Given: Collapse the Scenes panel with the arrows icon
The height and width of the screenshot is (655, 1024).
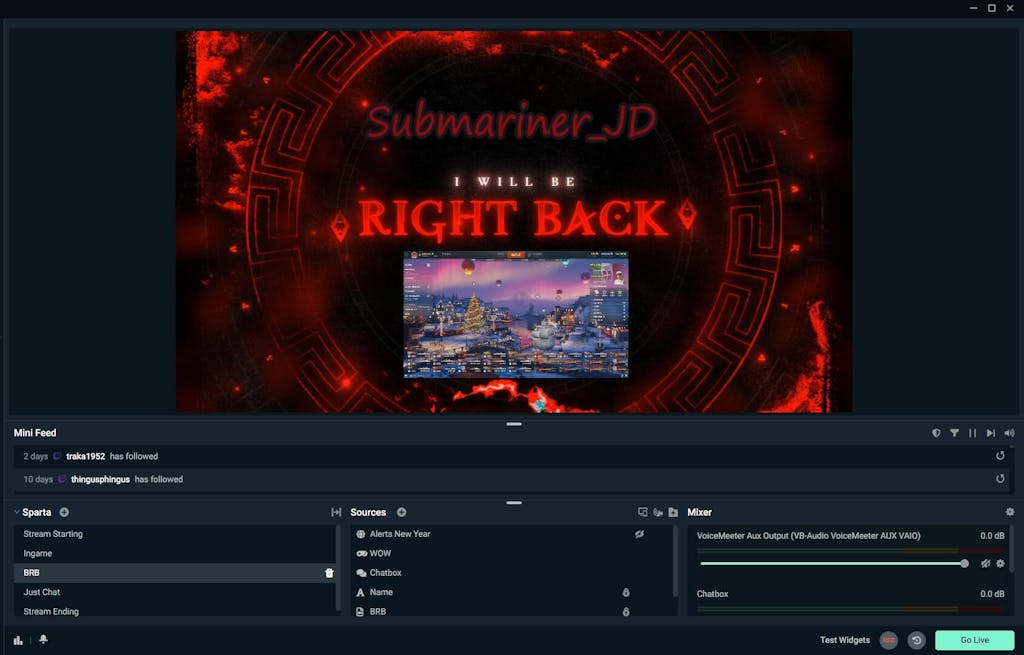Looking at the screenshot, I should point(335,511).
